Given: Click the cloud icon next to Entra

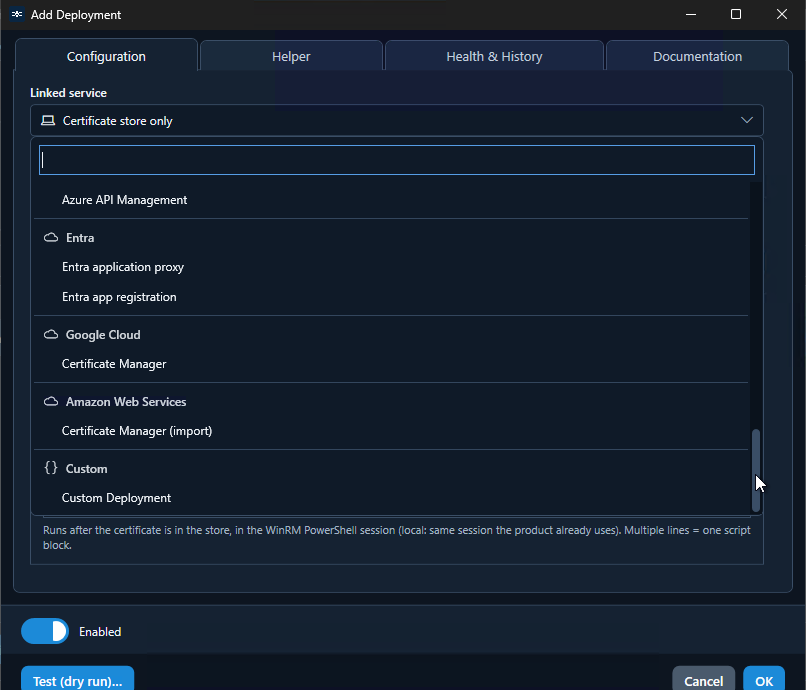Looking at the screenshot, I should point(51,238).
